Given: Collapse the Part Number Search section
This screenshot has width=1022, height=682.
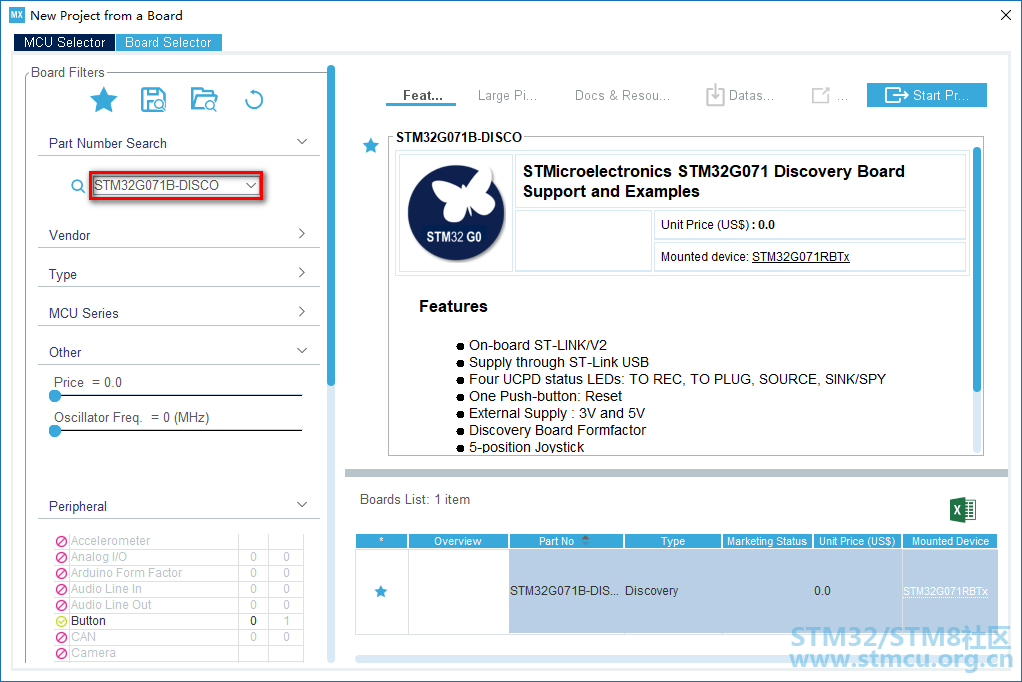Looking at the screenshot, I should (302, 142).
